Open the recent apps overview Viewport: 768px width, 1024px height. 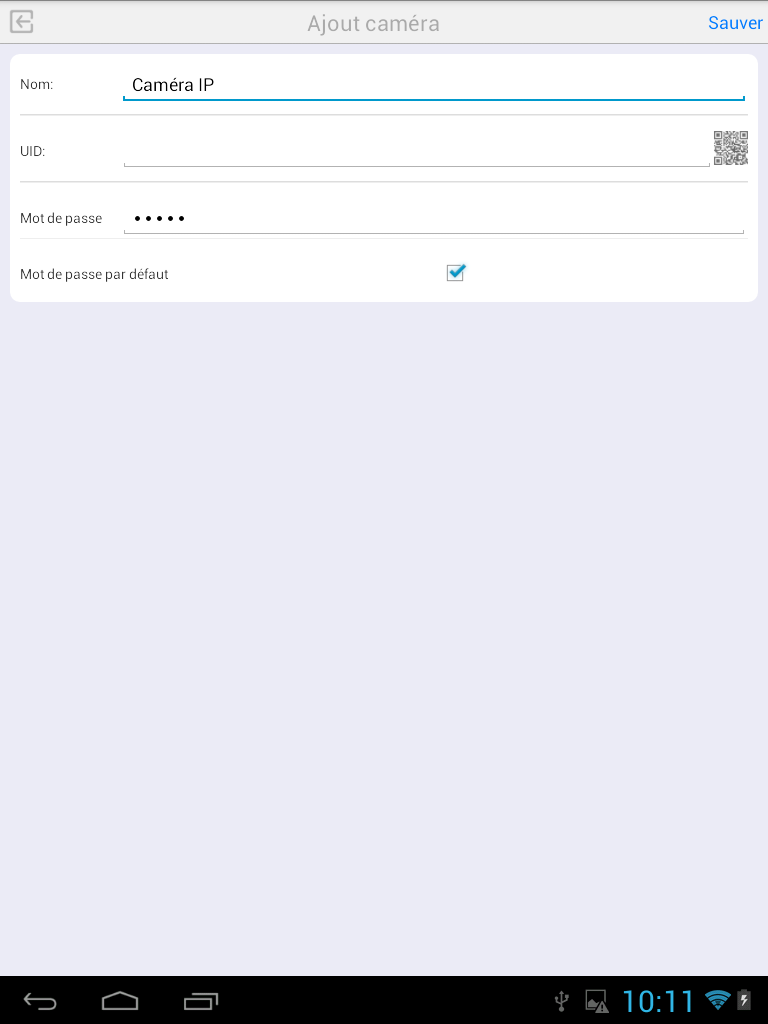click(200, 1000)
